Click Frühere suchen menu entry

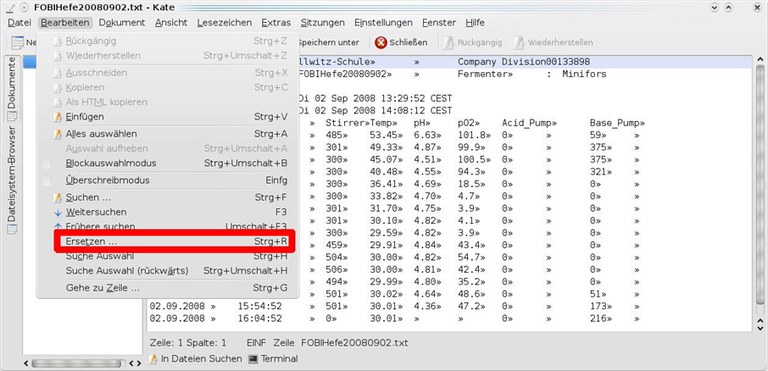(169, 227)
